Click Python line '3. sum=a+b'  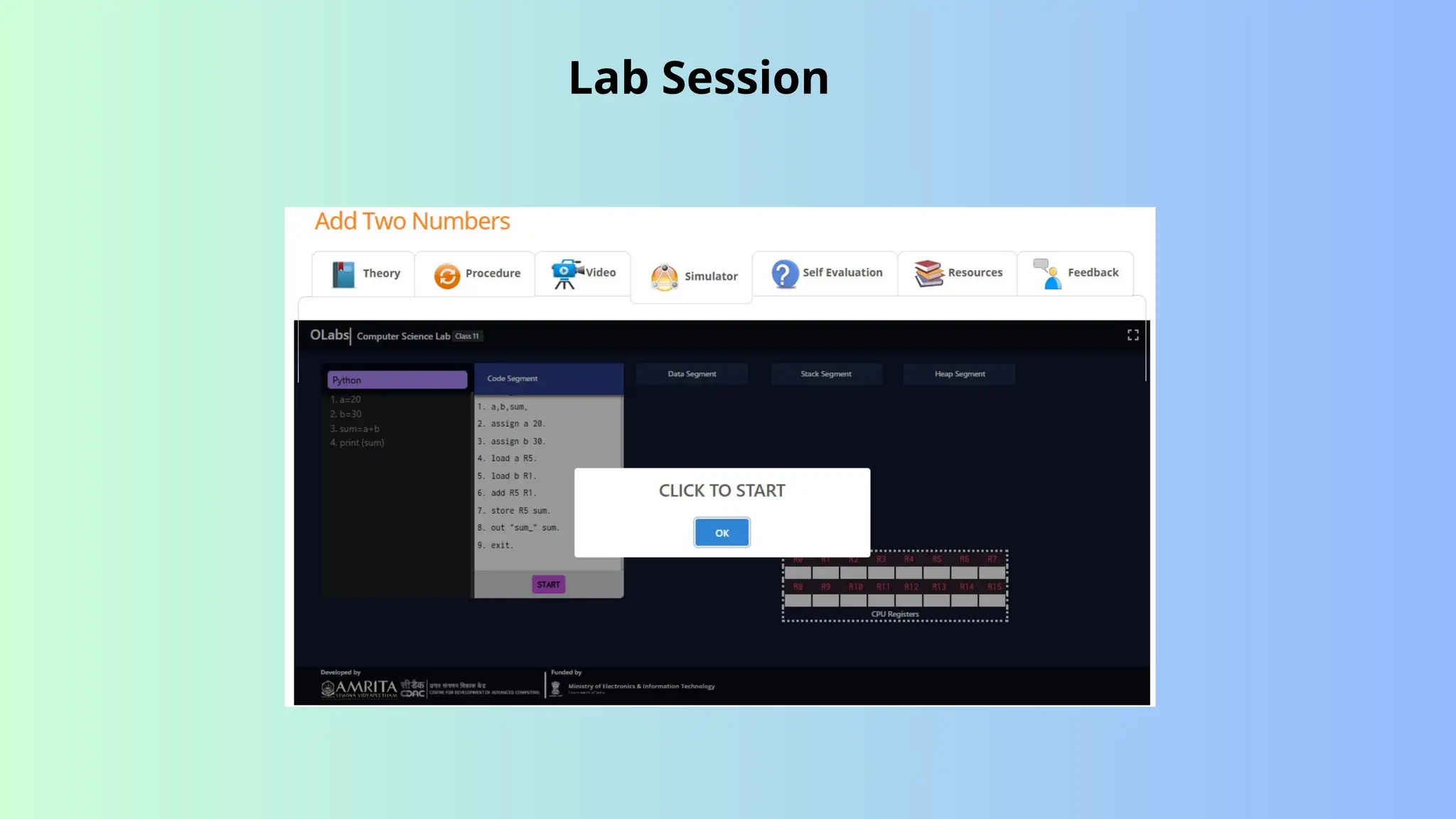(x=355, y=429)
